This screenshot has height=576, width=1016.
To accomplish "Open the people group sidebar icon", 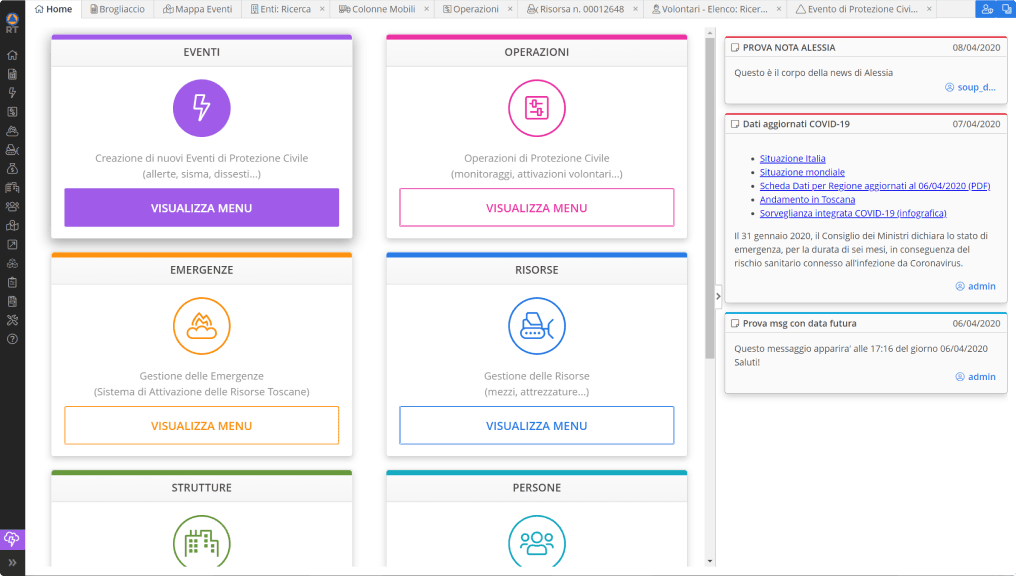I will click(12, 207).
